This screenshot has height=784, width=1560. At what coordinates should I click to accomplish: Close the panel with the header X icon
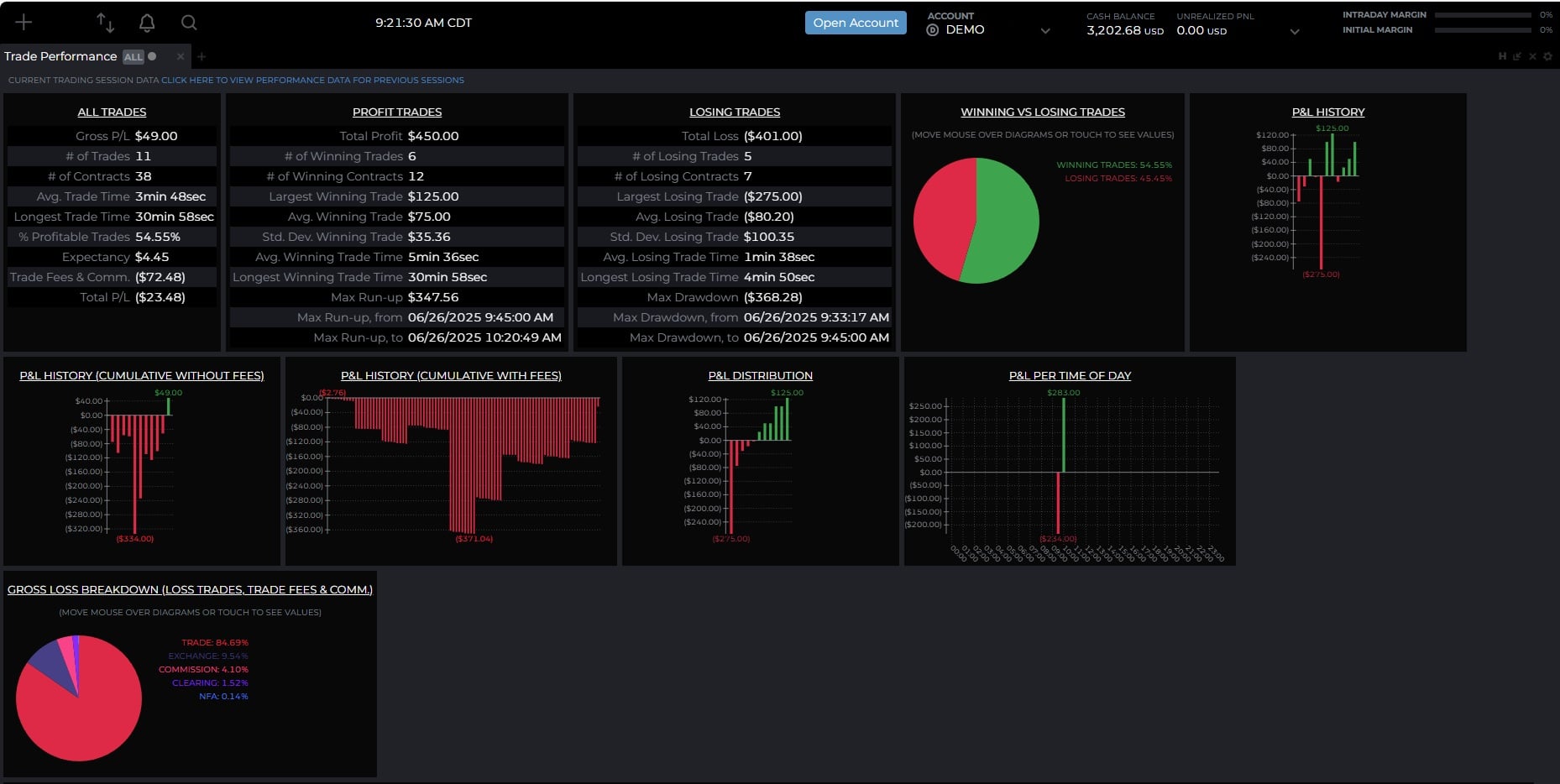1532,56
